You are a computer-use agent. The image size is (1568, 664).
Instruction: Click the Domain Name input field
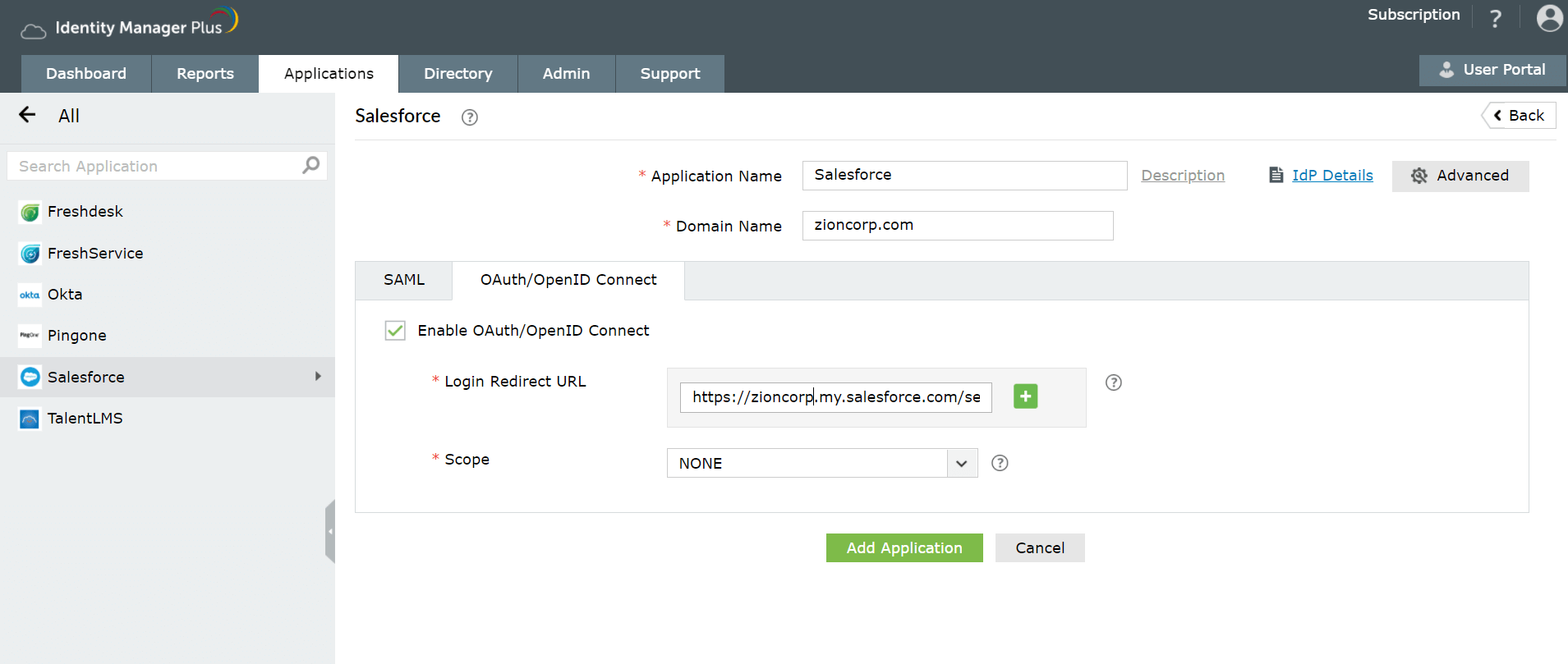coord(957,226)
